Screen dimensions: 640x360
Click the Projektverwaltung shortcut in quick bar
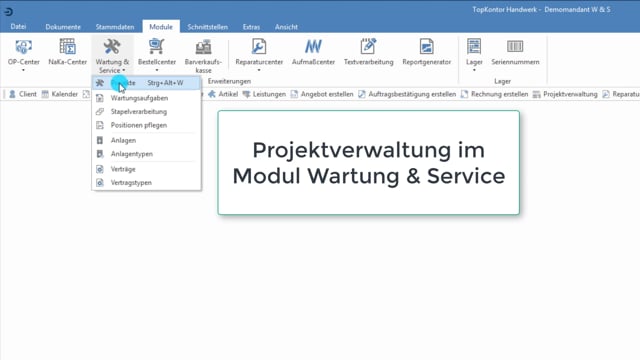[x=565, y=94]
